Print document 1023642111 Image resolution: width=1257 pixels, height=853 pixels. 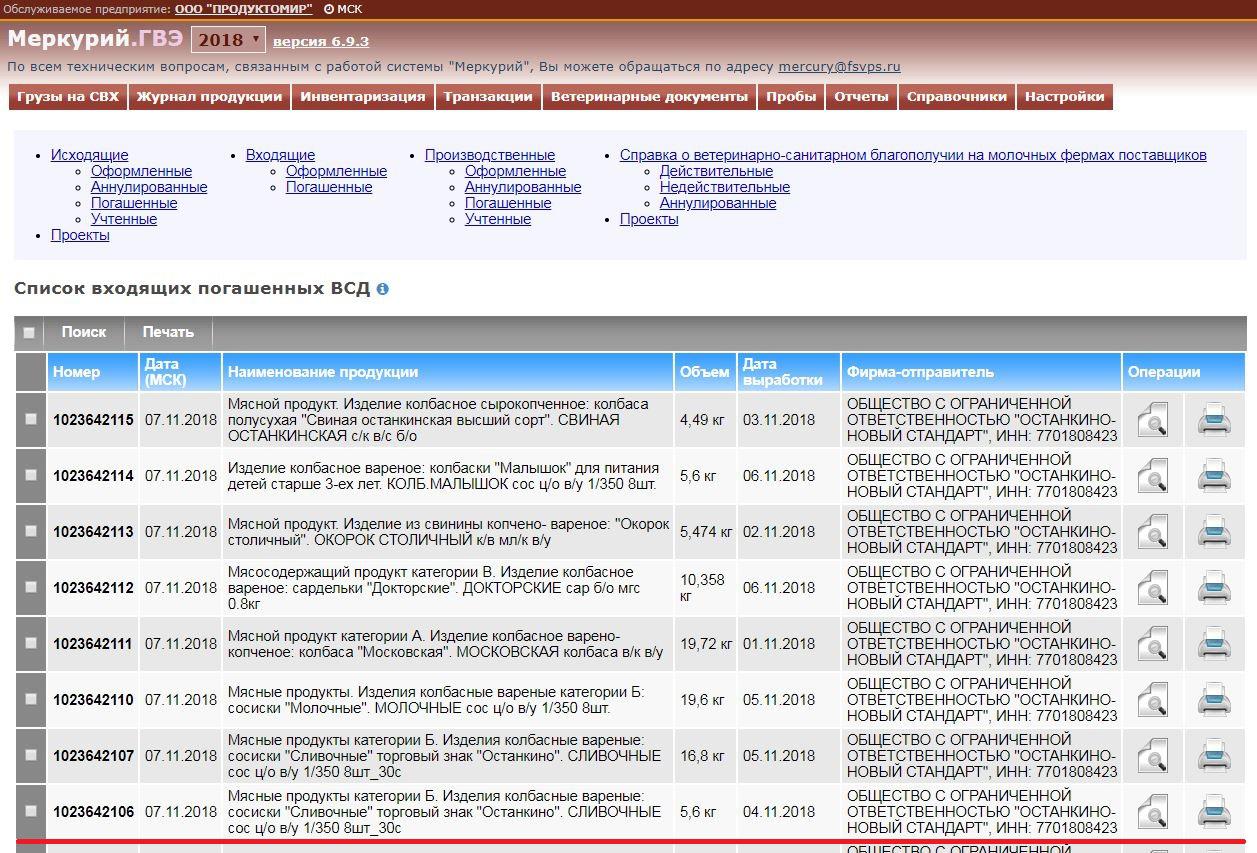pos(1214,644)
